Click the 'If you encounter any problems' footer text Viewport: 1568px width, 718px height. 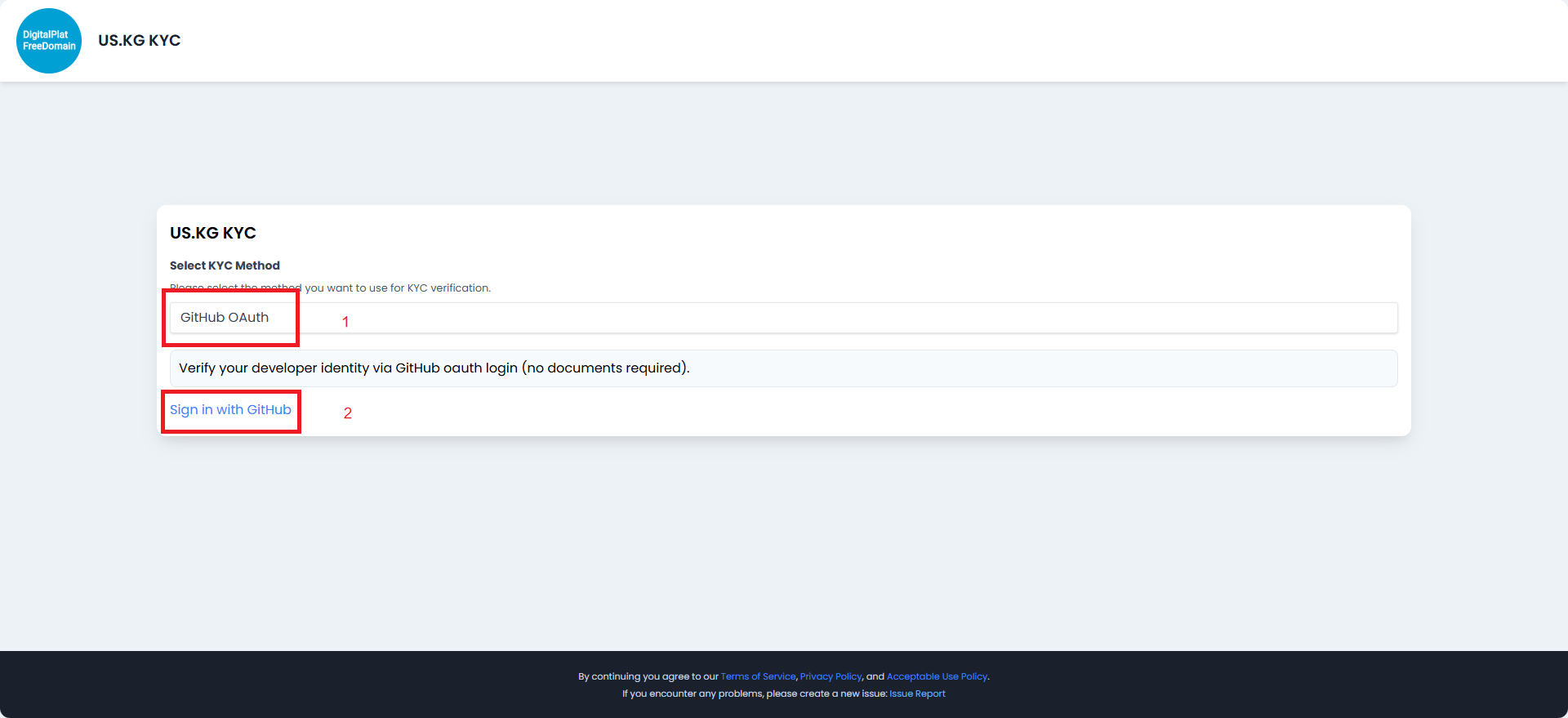693,693
